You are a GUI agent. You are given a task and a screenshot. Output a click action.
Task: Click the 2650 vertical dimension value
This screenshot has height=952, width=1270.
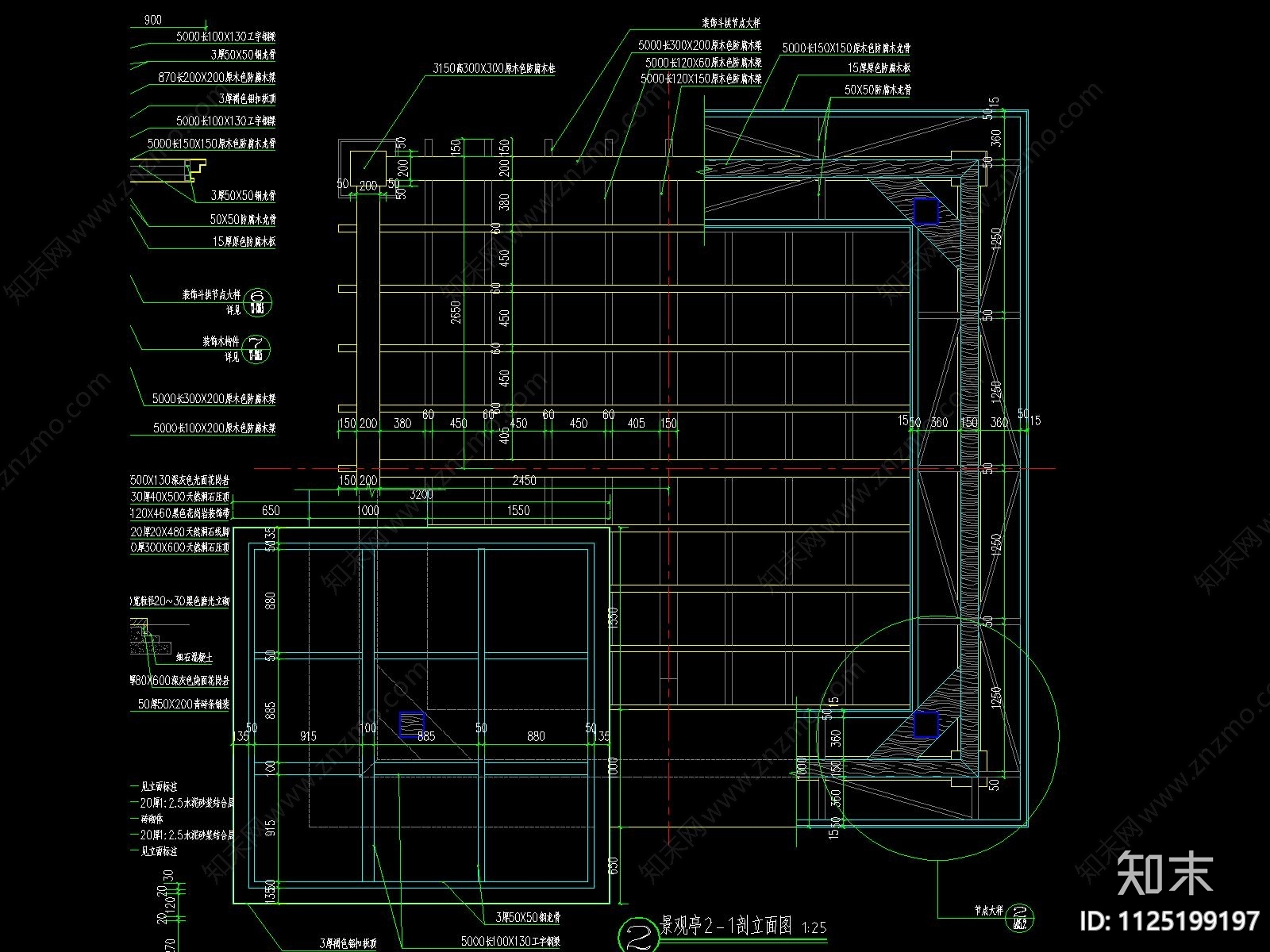(455, 313)
